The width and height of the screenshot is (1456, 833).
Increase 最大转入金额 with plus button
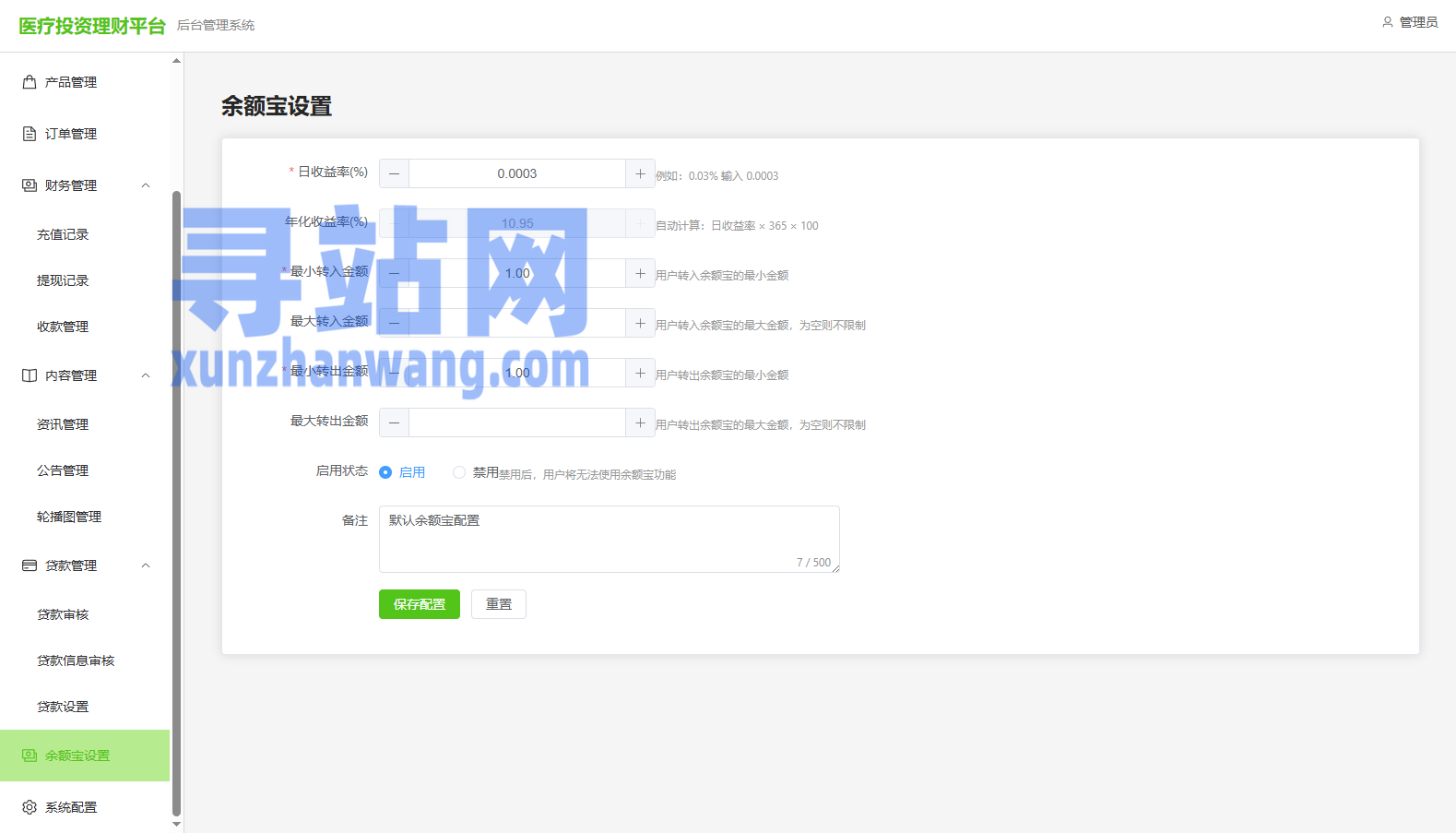(640, 323)
